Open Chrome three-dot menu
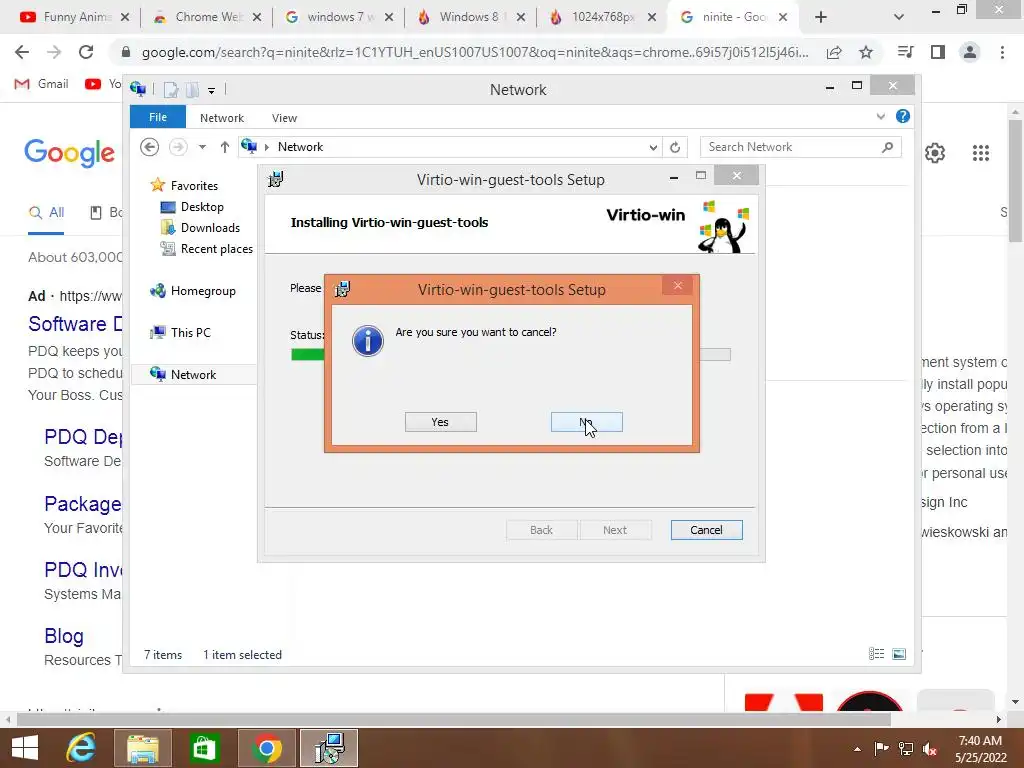 1002,52
